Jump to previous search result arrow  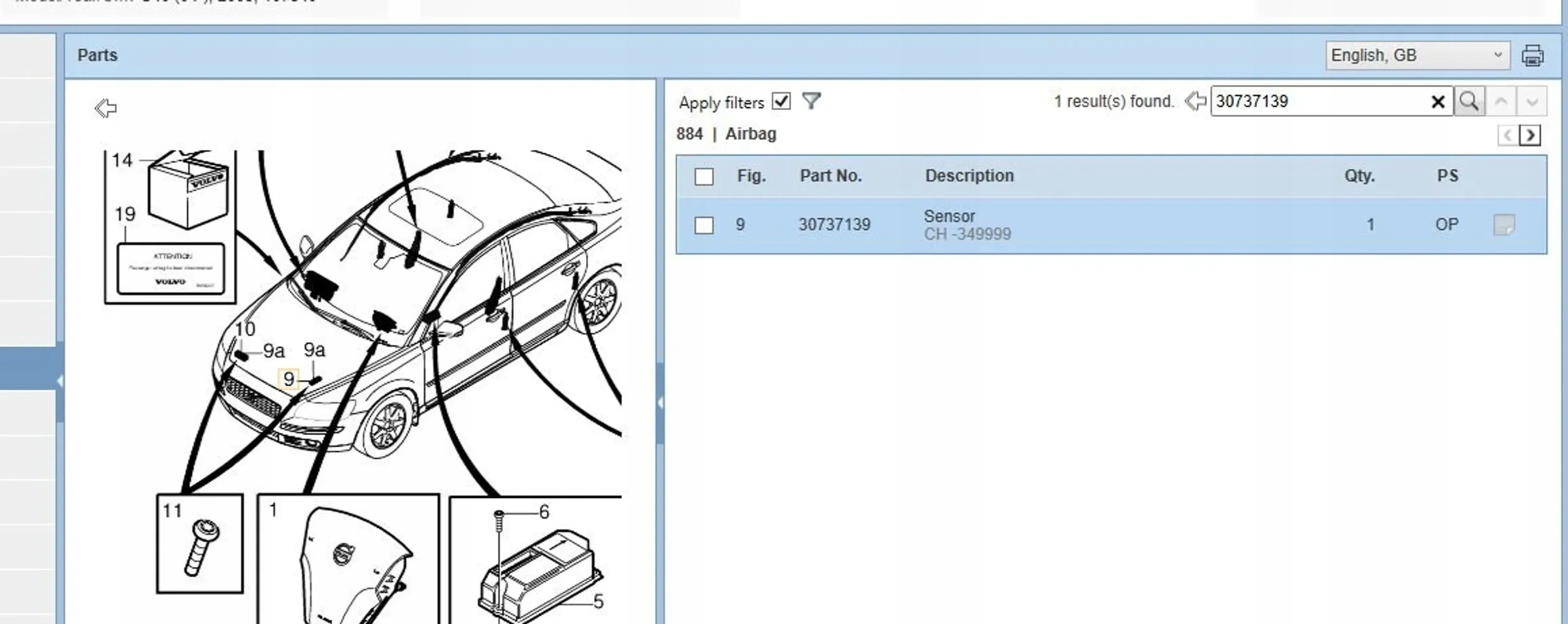point(1501,101)
